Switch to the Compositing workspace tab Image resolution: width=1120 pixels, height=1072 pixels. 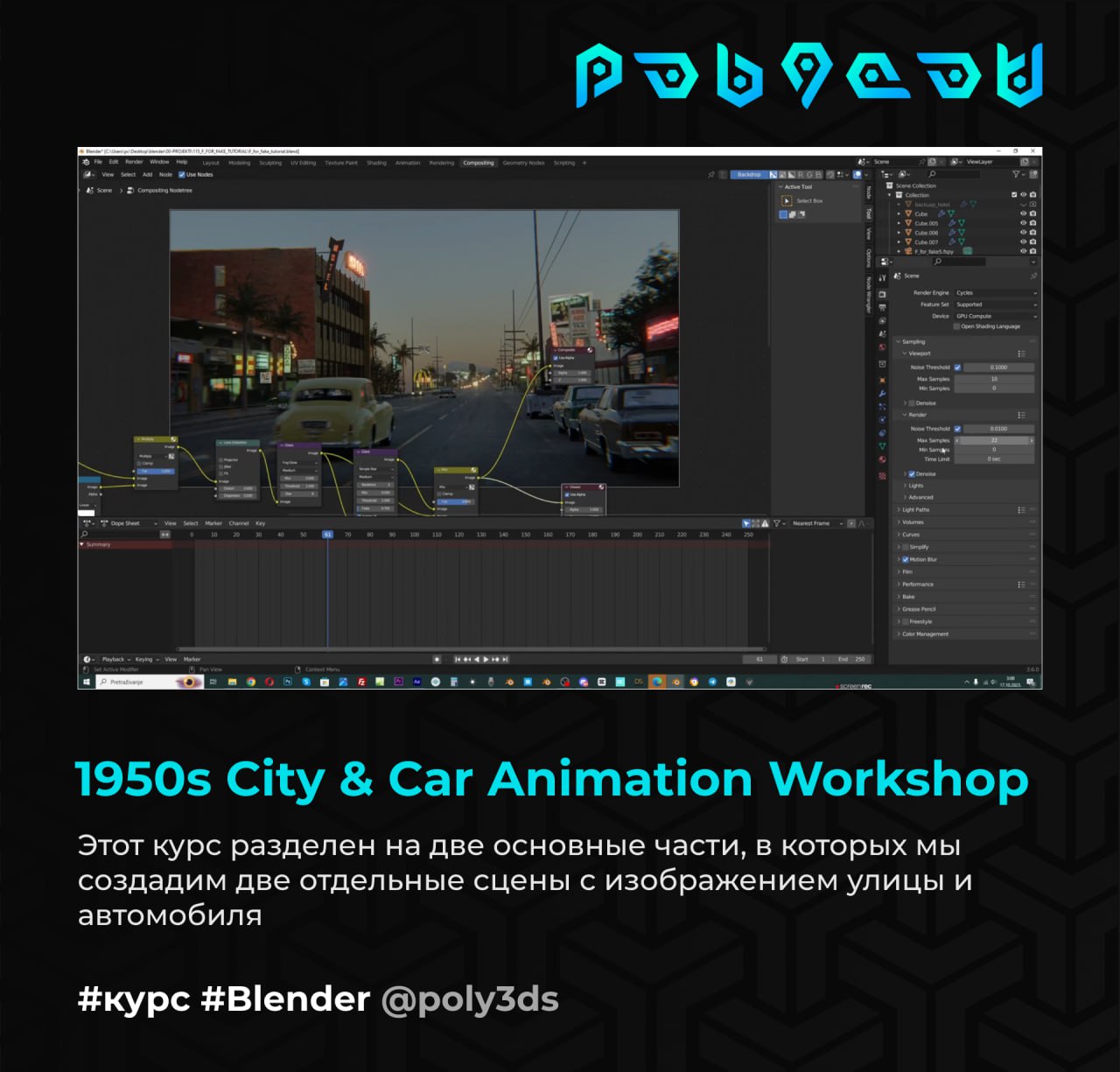point(479,163)
